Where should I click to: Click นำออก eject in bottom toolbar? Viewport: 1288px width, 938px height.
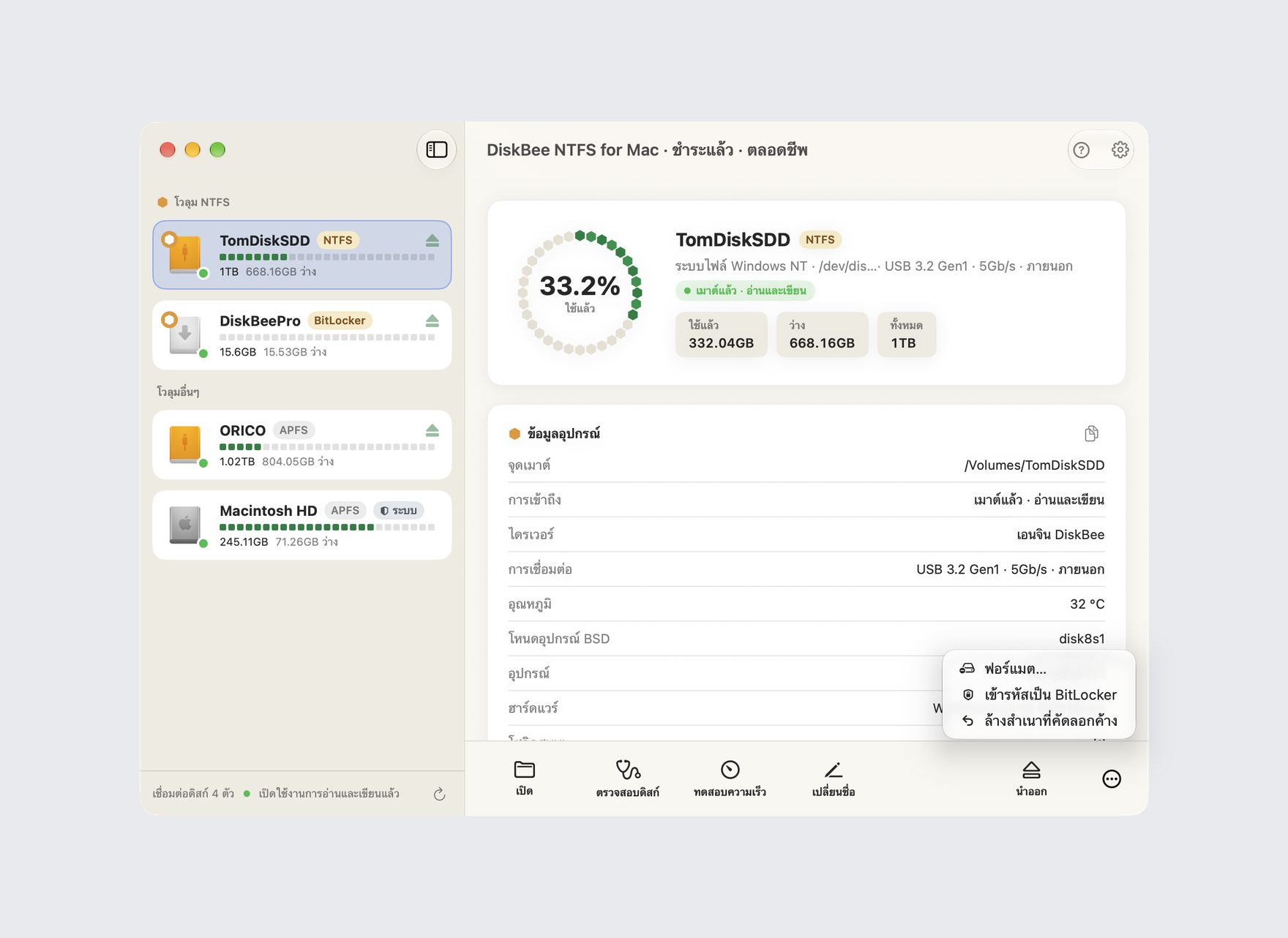pyautogui.click(x=1031, y=778)
